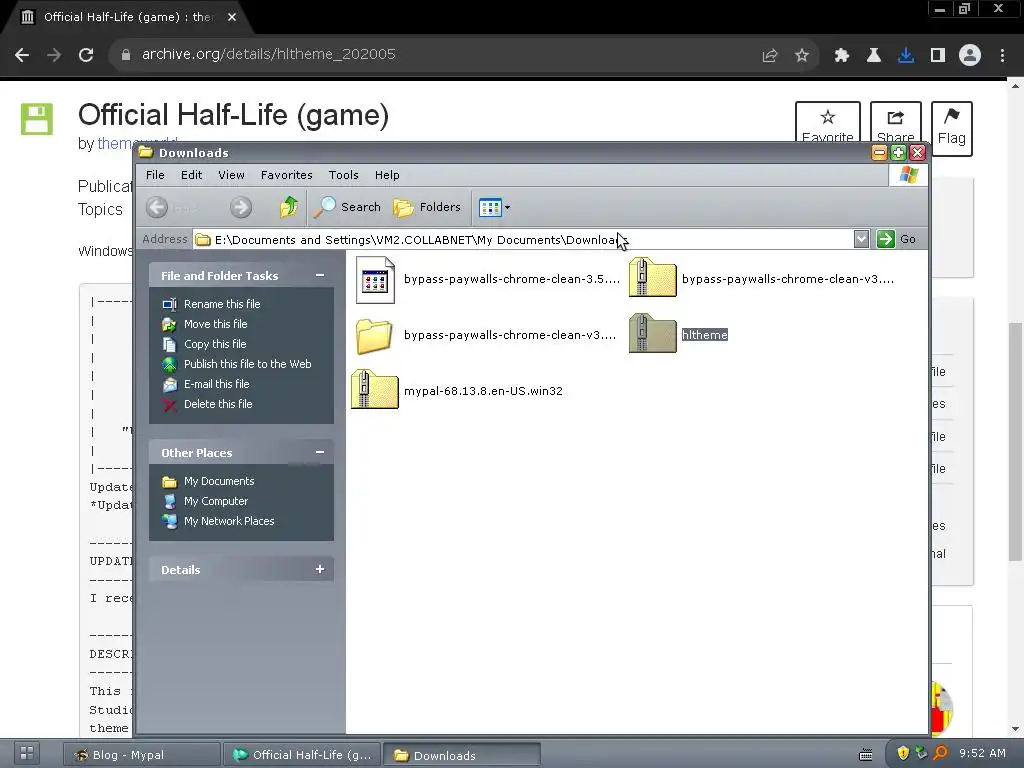Collapse the Other Places panel
The width and height of the screenshot is (1024, 768).
pos(320,453)
